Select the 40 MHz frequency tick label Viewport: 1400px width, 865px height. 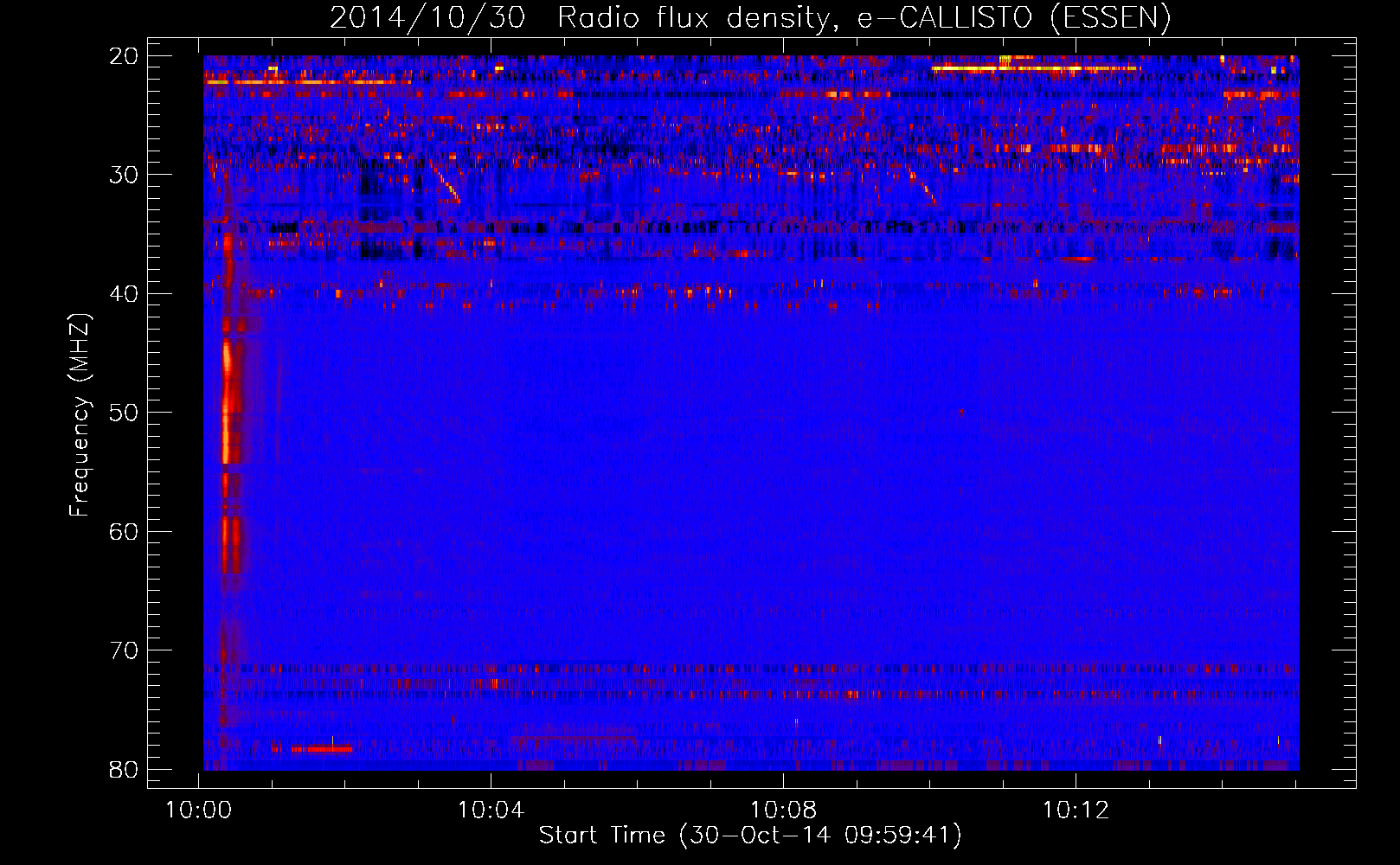(124, 293)
